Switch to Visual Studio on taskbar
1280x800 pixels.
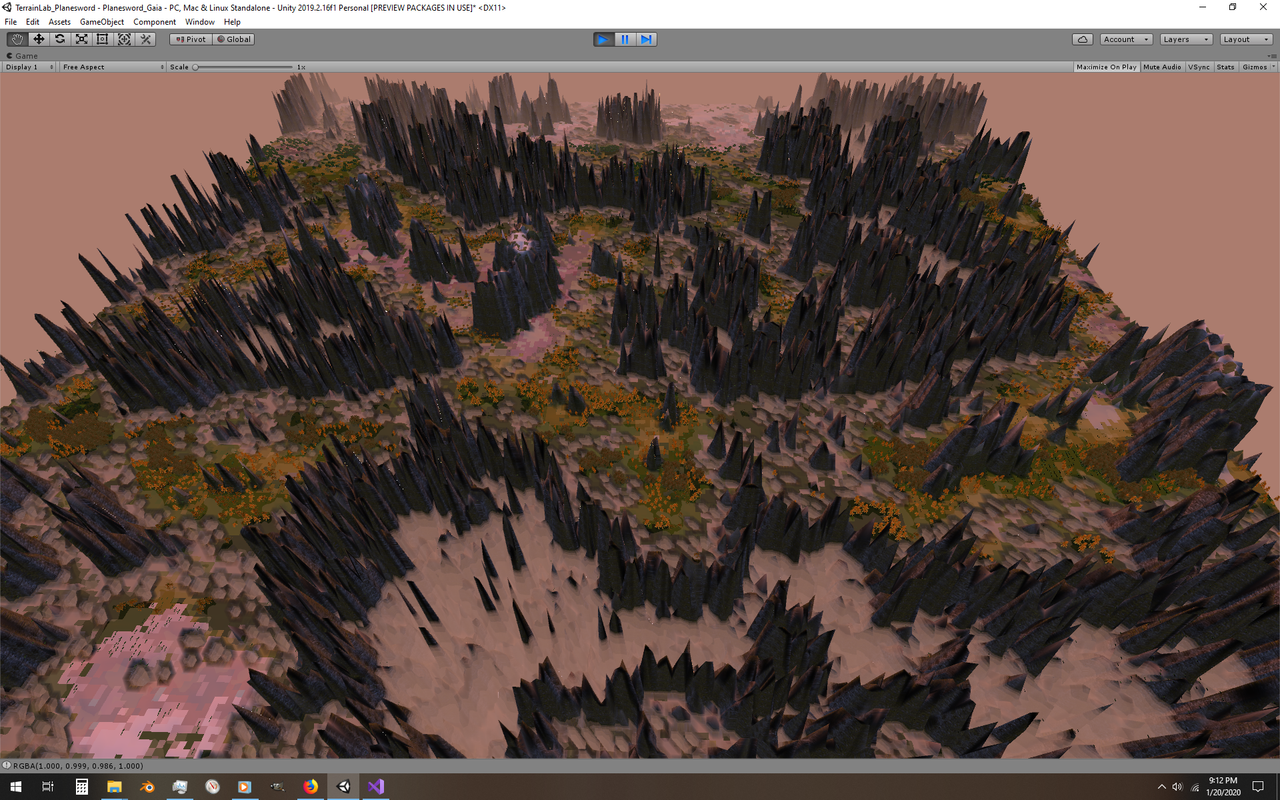375,787
